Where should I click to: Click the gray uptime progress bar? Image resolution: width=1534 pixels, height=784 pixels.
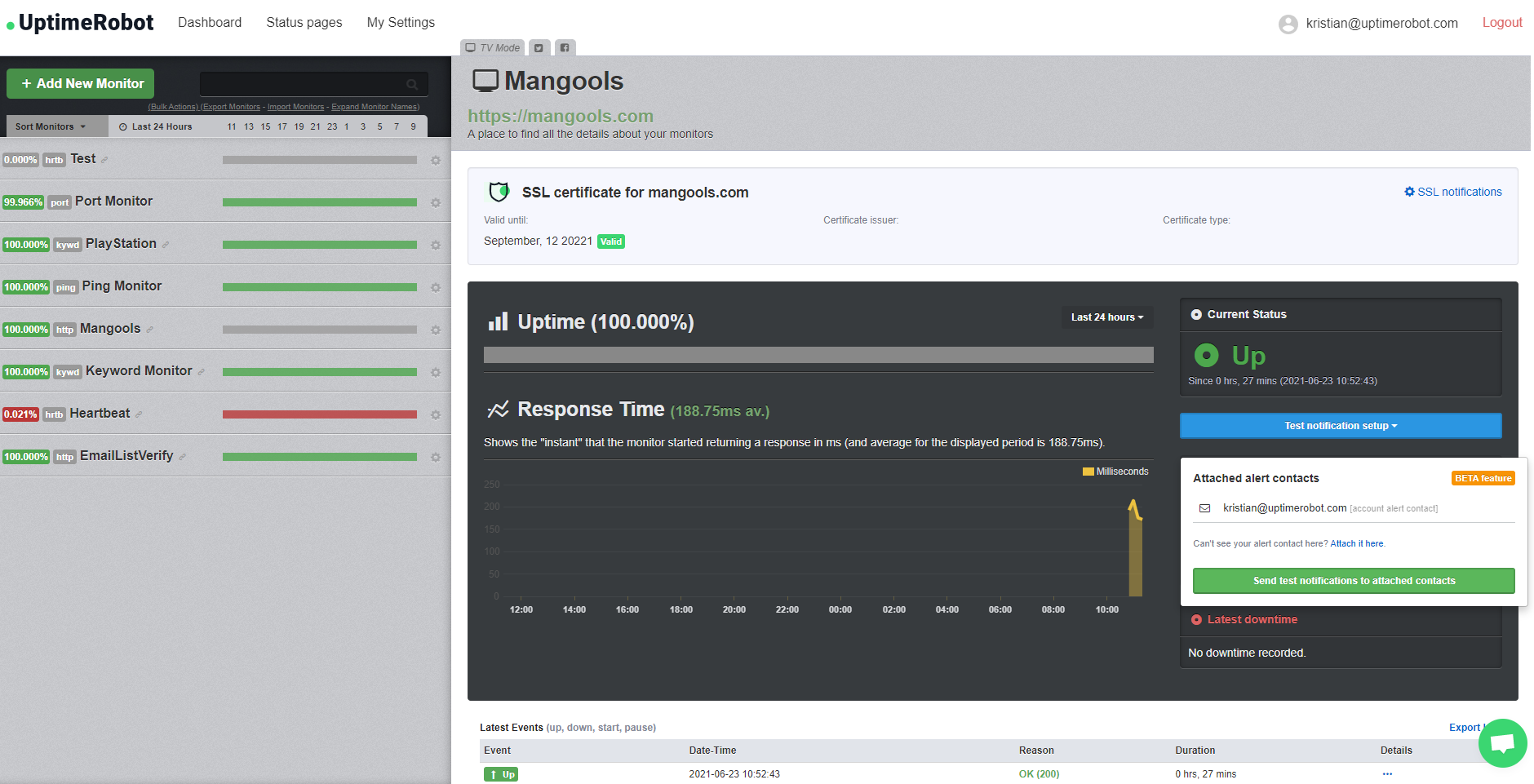coord(818,355)
